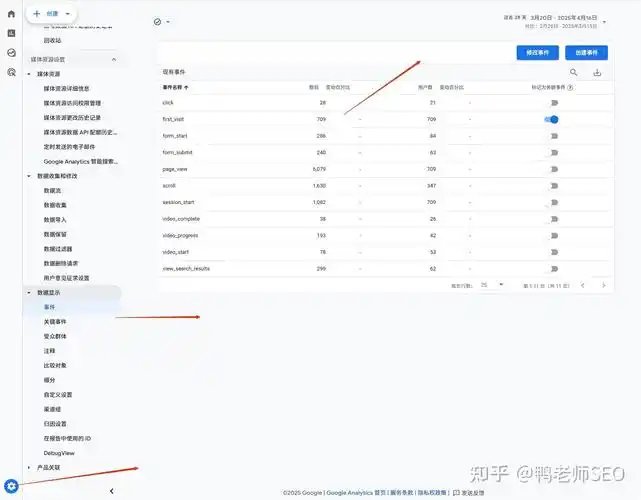Open 媒体资源访问权限管理 menu item
The image size is (641, 500).
point(72,103)
